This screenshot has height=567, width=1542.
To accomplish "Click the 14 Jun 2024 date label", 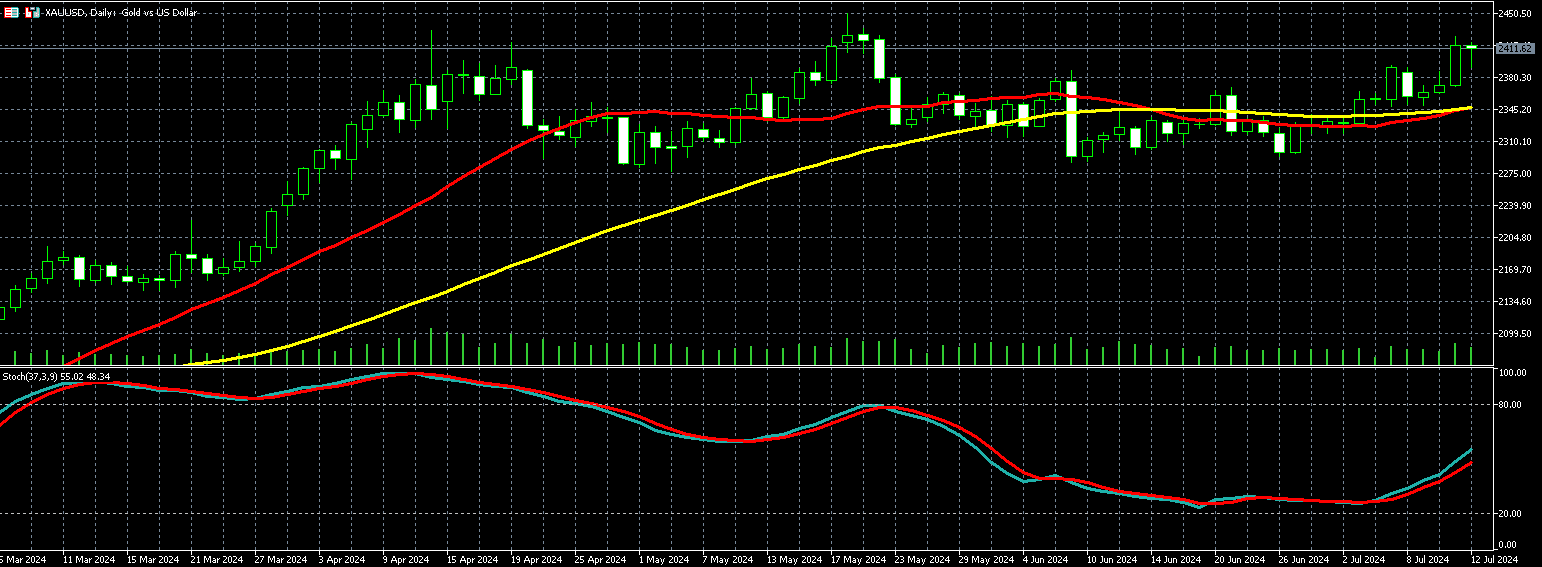I will click(x=1176, y=559).
